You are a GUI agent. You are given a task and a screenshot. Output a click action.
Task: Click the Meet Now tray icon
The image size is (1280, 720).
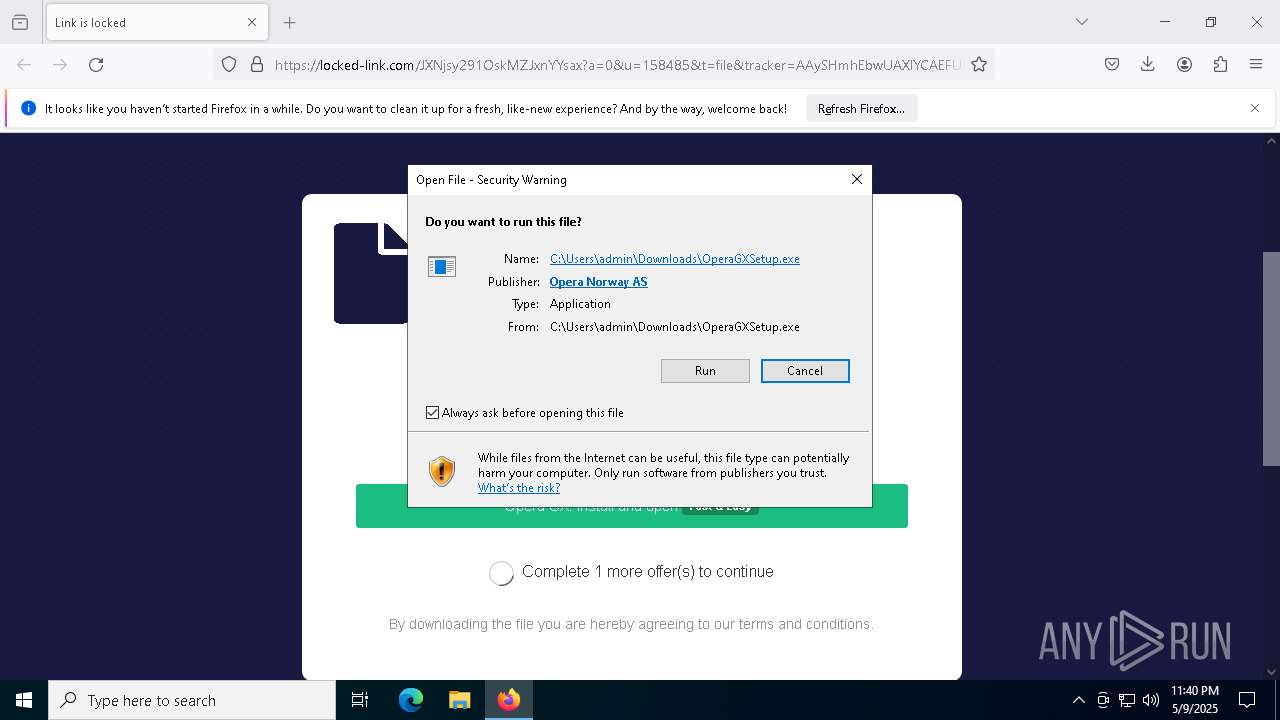1103,700
